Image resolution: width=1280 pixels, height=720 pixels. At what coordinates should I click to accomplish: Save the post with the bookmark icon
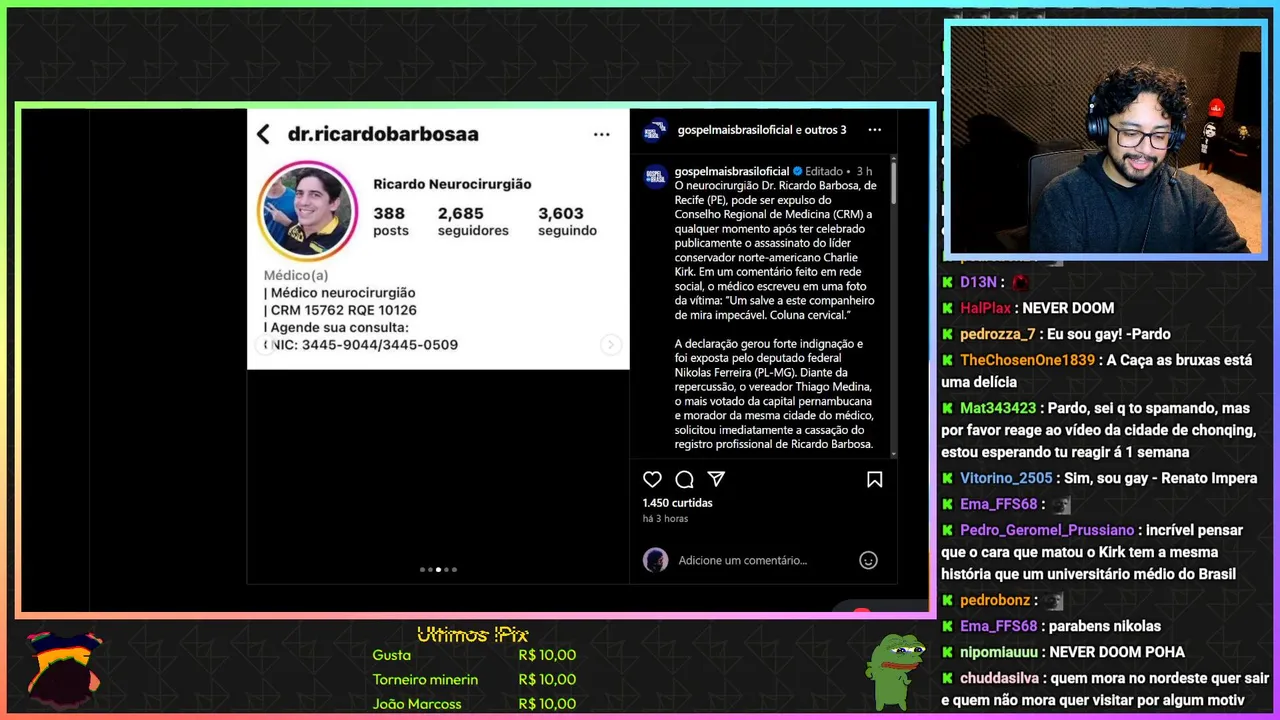pos(874,479)
